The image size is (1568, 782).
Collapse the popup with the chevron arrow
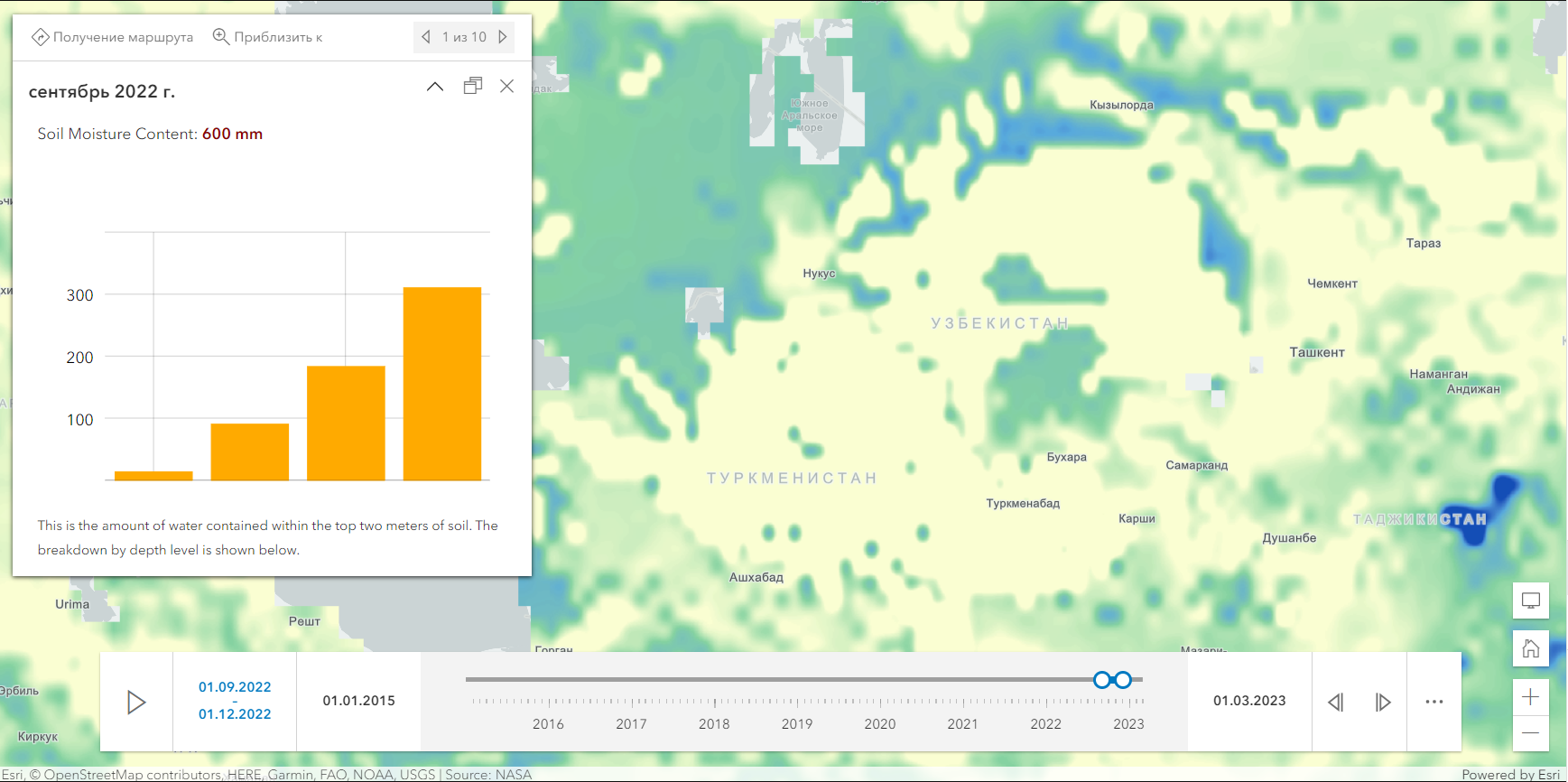click(435, 87)
